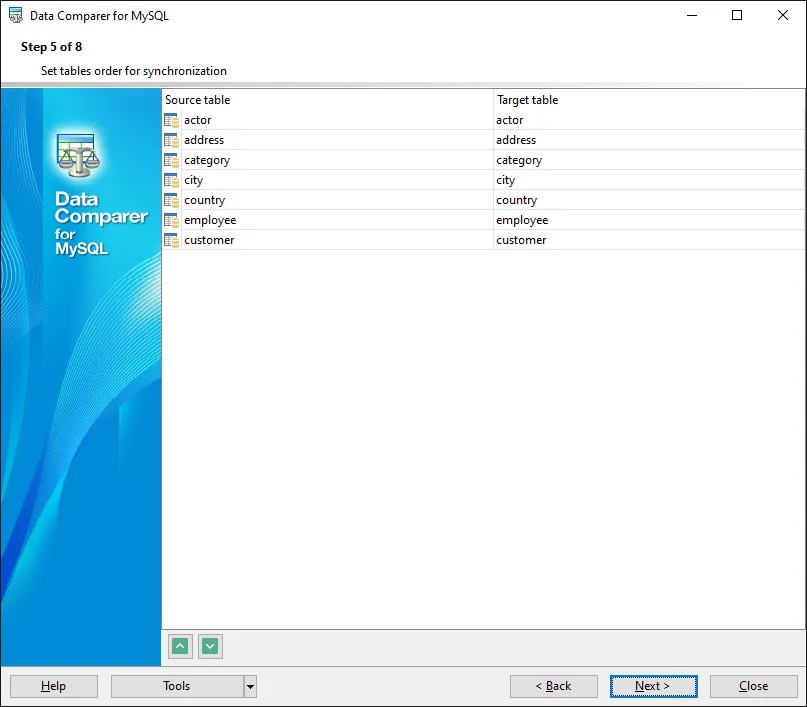
Task: Proceed with the Next button
Action: pyautogui.click(x=654, y=686)
